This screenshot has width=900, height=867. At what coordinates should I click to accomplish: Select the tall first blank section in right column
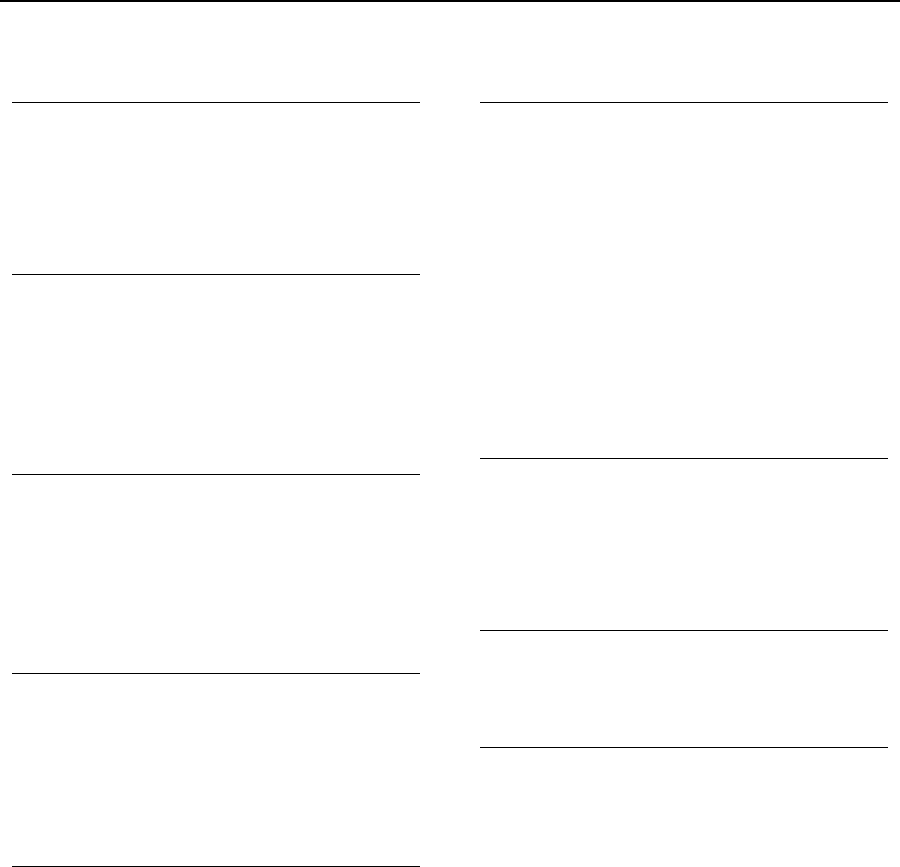pyautogui.click(x=684, y=280)
